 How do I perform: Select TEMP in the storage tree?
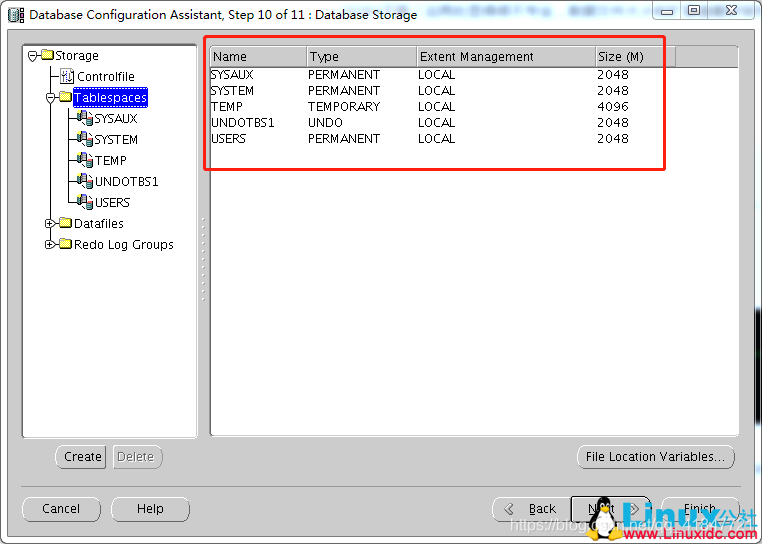coord(111,160)
